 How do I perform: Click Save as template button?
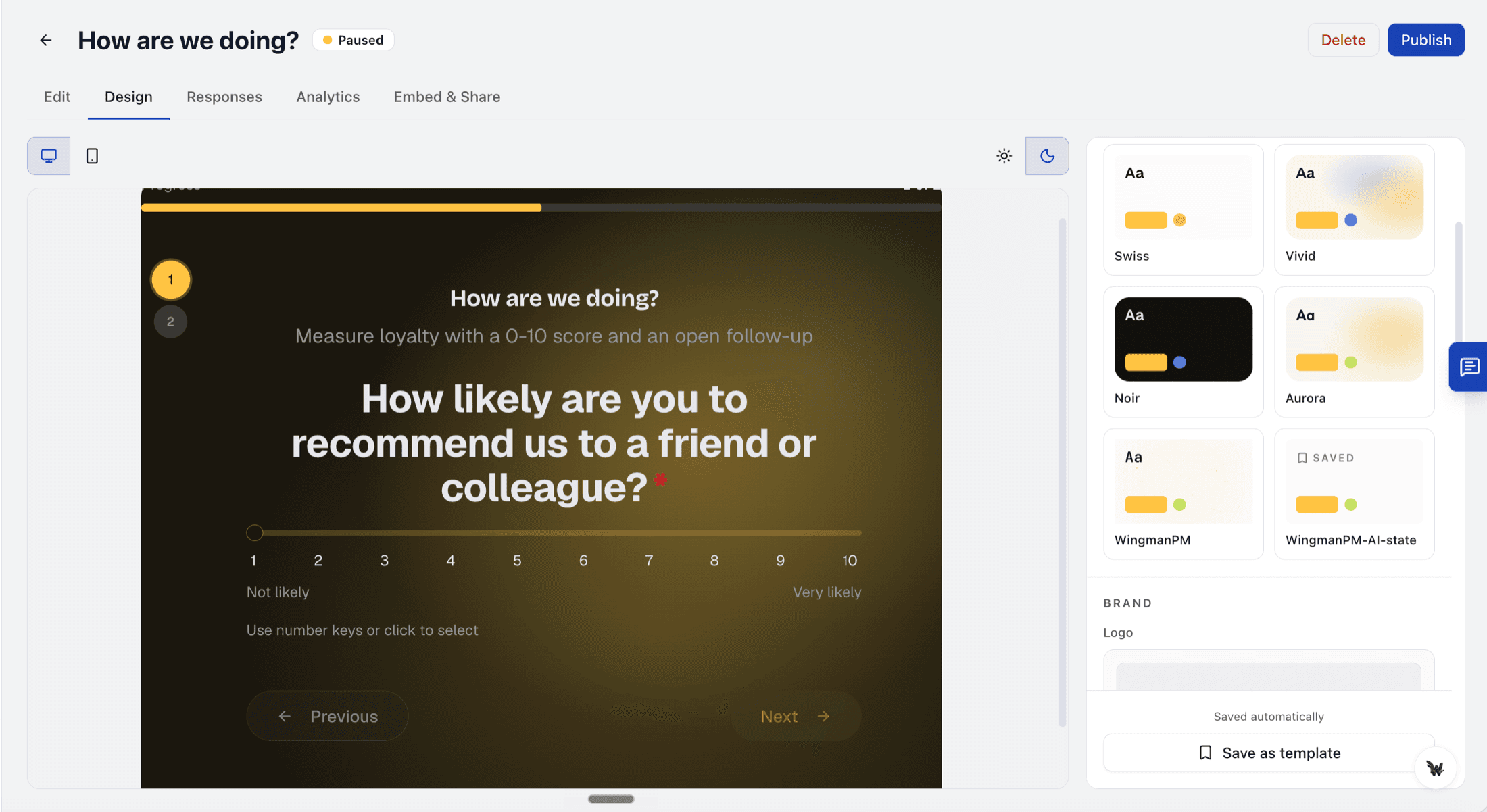point(1269,753)
